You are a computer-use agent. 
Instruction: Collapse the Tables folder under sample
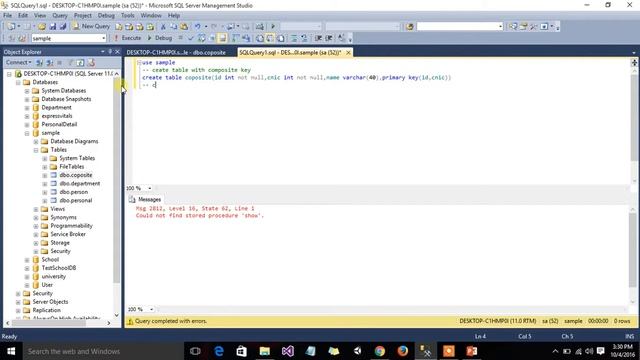pyautogui.click(x=36, y=150)
